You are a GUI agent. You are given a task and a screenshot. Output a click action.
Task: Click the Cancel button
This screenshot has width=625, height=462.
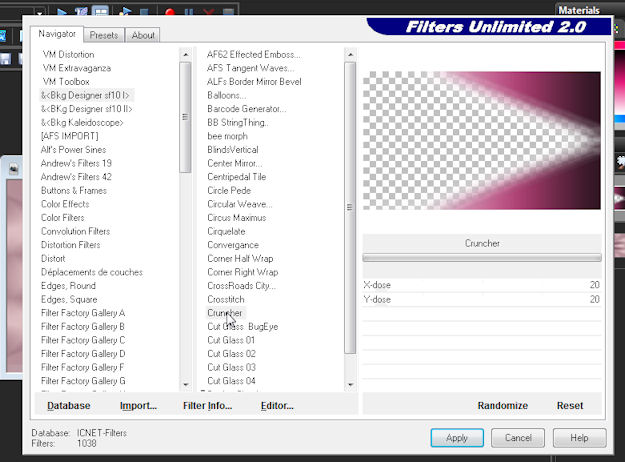518,438
